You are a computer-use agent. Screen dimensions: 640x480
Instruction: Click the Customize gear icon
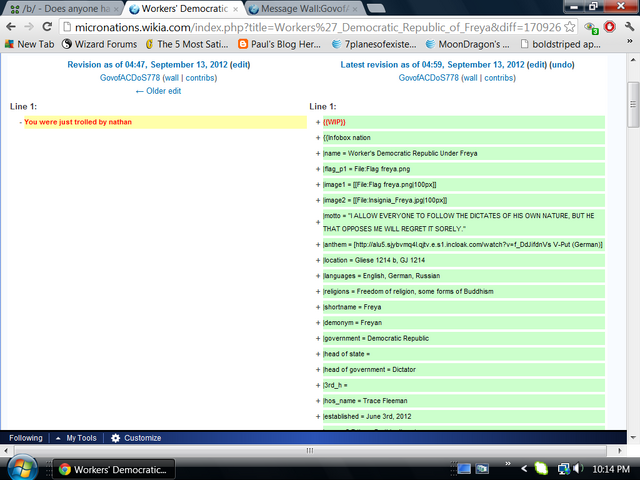tap(116, 438)
